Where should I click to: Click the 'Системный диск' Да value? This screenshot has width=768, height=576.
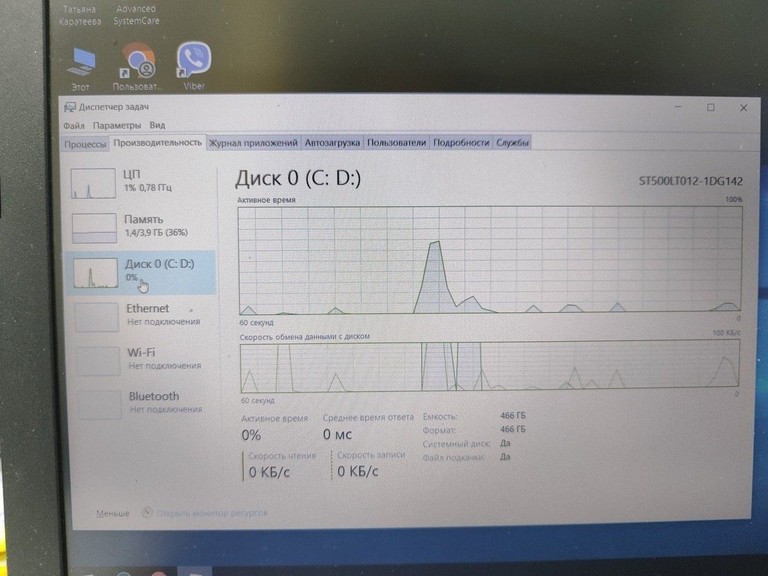(505, 443)
